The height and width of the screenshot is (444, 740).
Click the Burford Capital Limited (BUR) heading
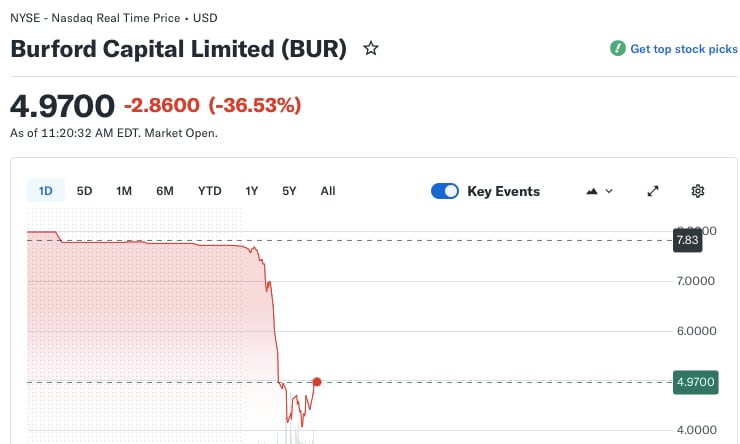click(x=178, y=49)
